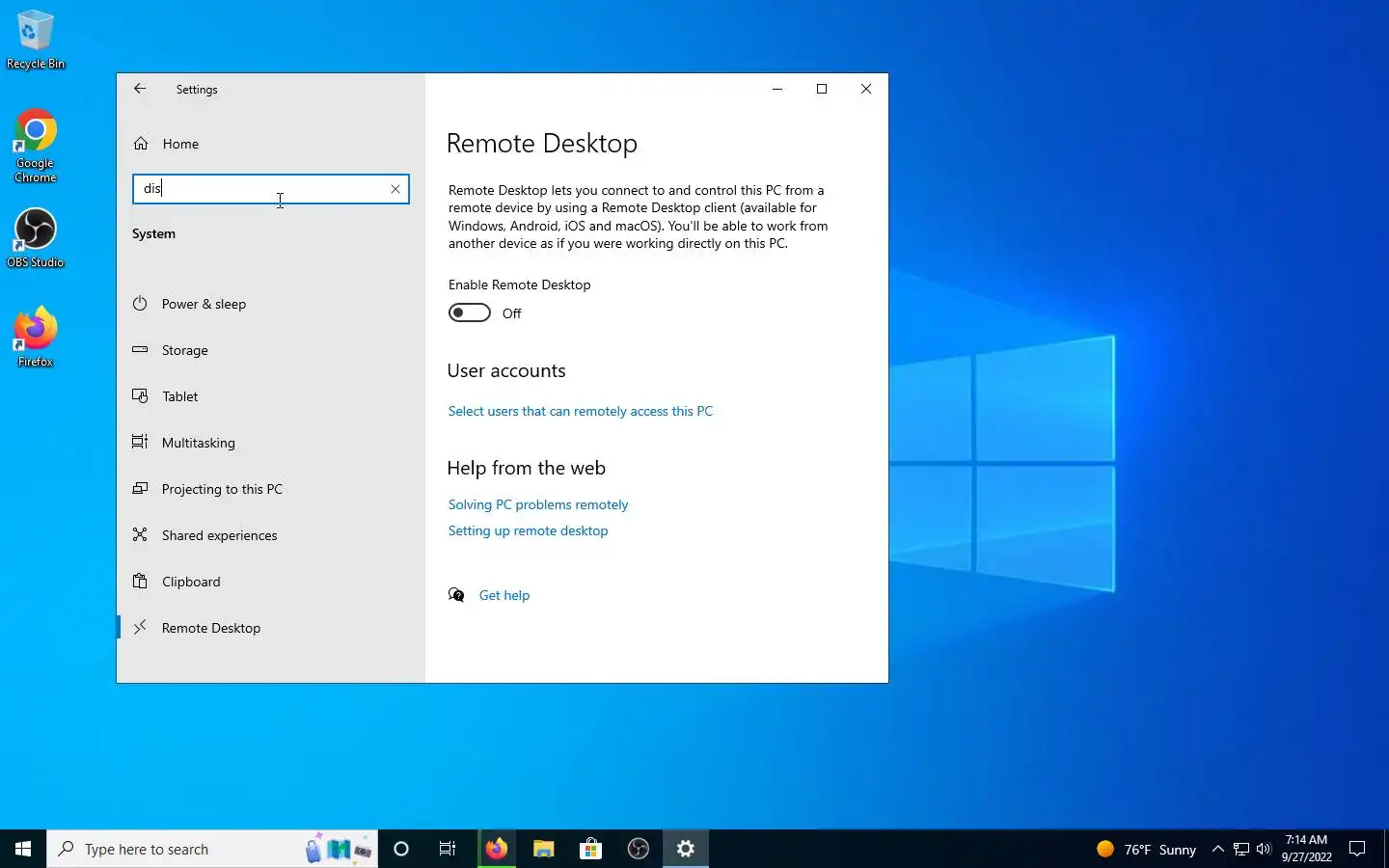Screen dimensions: 1389x868
Task: Open Microsoft Store from taskbar
Action: pos(590,849)
